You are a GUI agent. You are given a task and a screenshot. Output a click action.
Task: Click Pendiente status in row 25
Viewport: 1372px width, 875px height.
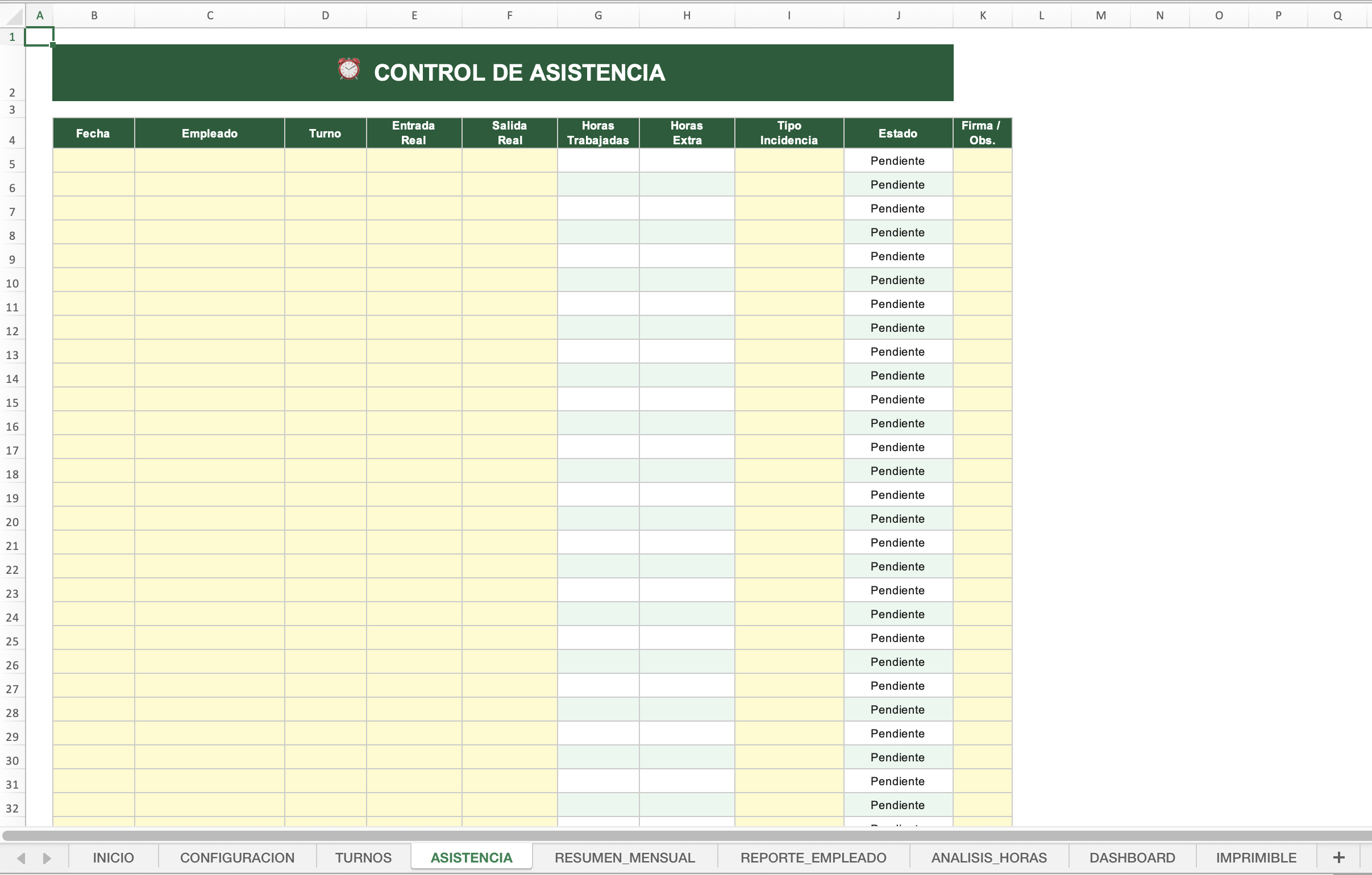[x=897, y=638]
